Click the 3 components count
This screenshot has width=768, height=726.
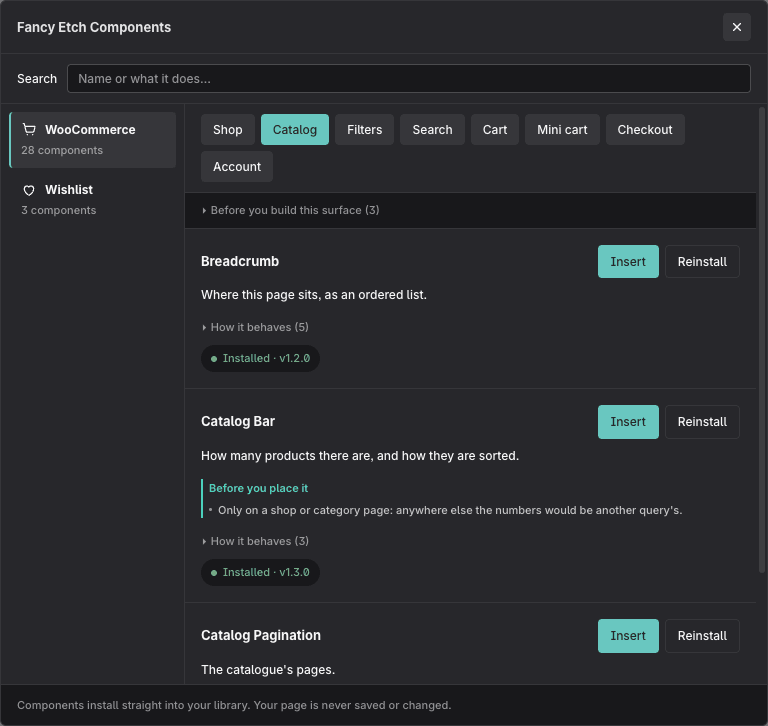pos(59,211)
